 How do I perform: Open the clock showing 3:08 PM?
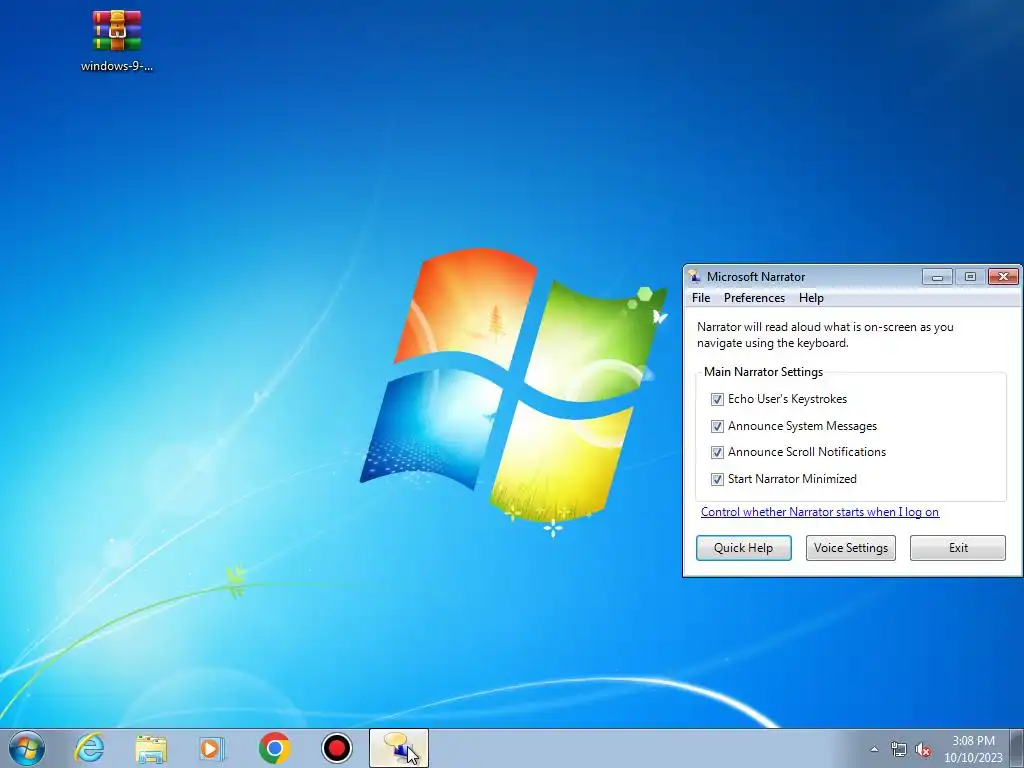pos(973,749)
